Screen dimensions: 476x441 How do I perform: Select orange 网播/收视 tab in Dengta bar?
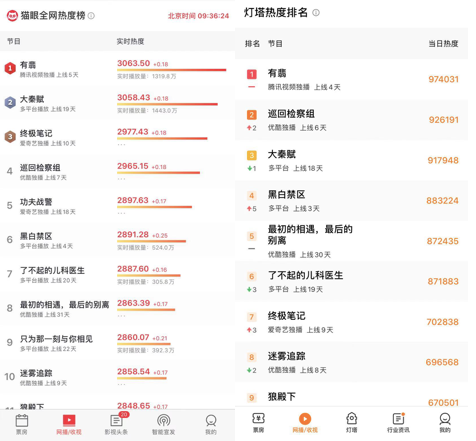305,423
